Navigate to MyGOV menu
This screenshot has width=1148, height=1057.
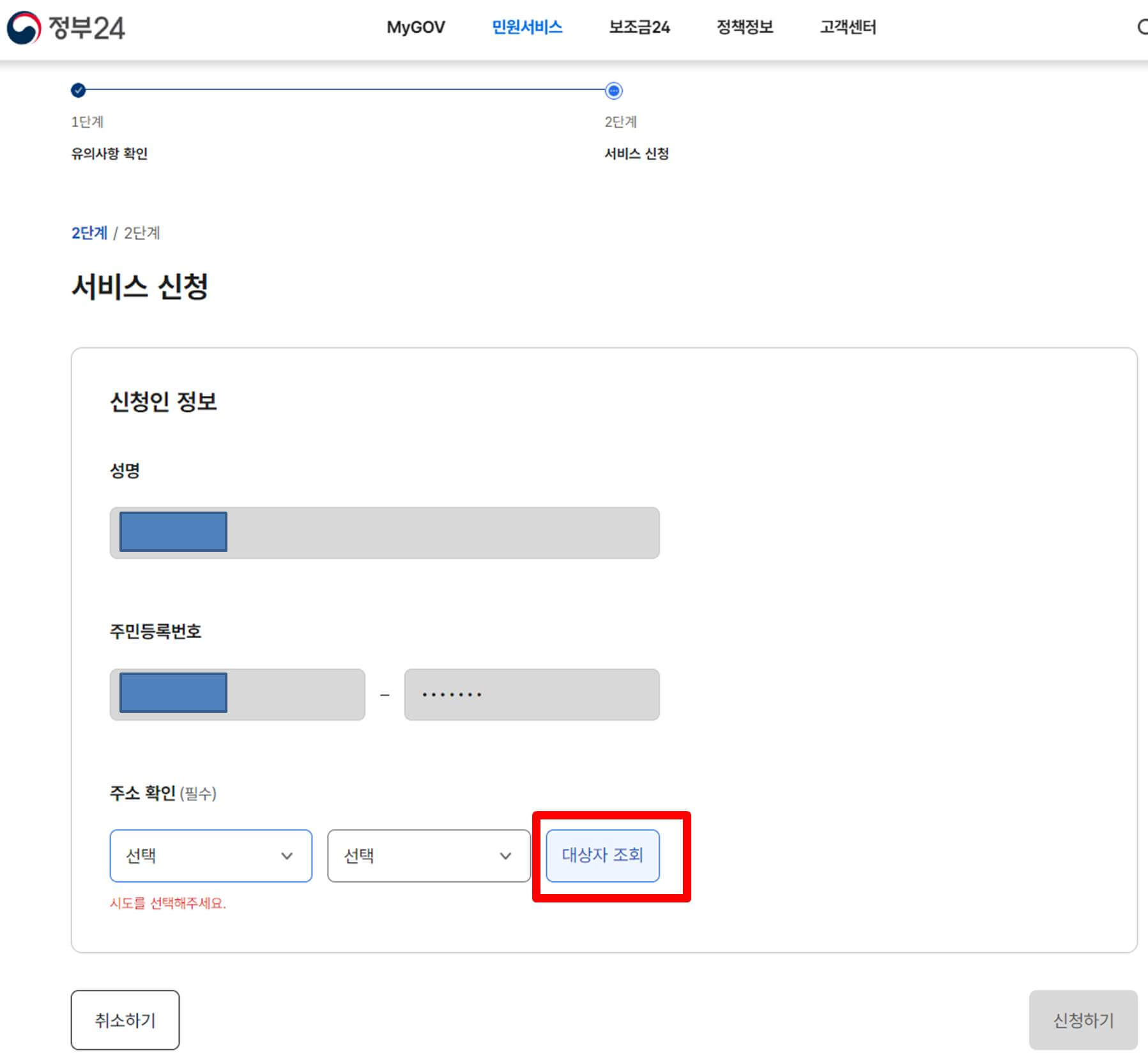click(416, 27)
